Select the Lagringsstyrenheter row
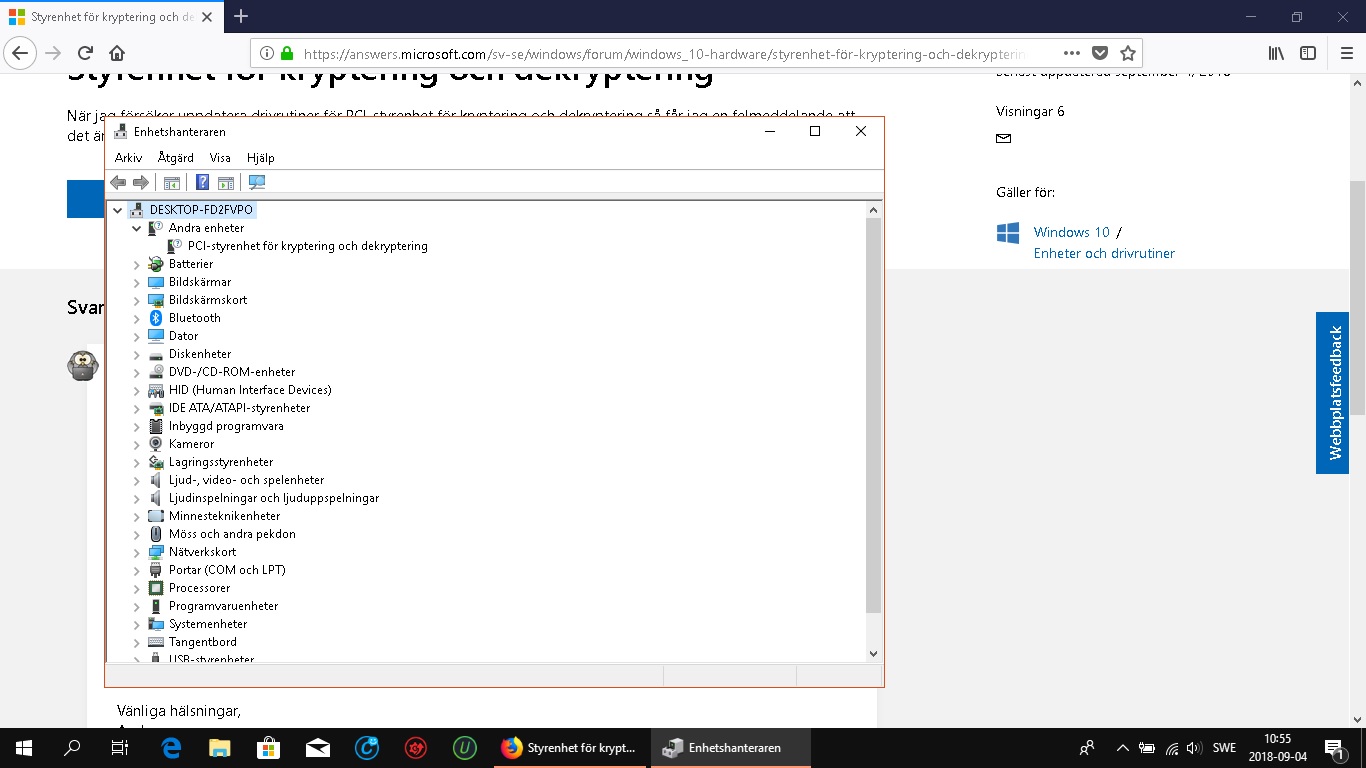This screenshot has height=768, width=1366. pyautogui.click(x=221, y=462)
